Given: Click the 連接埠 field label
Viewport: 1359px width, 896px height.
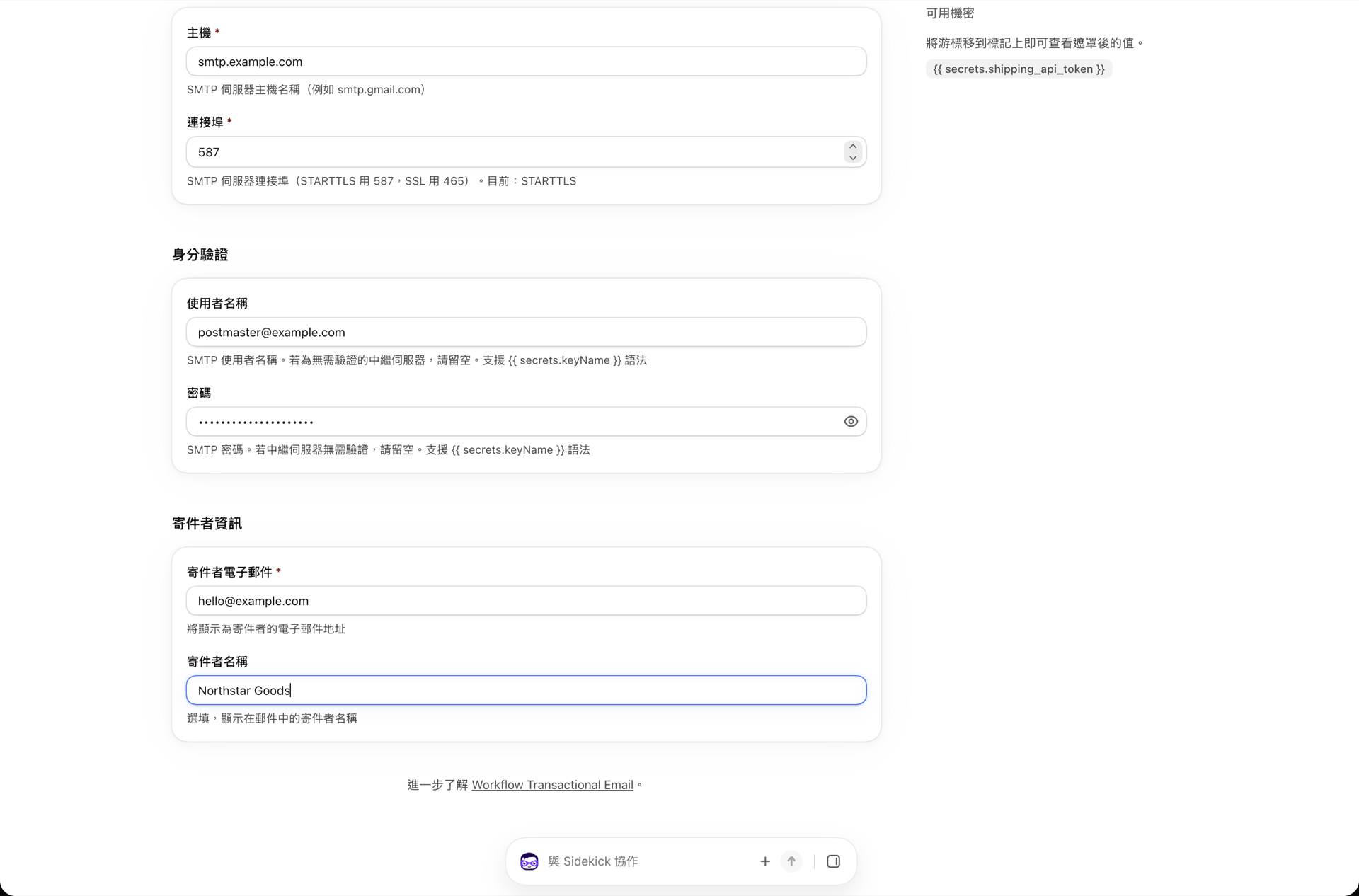Looking at the screenshot, I should [x=205, y=122].
